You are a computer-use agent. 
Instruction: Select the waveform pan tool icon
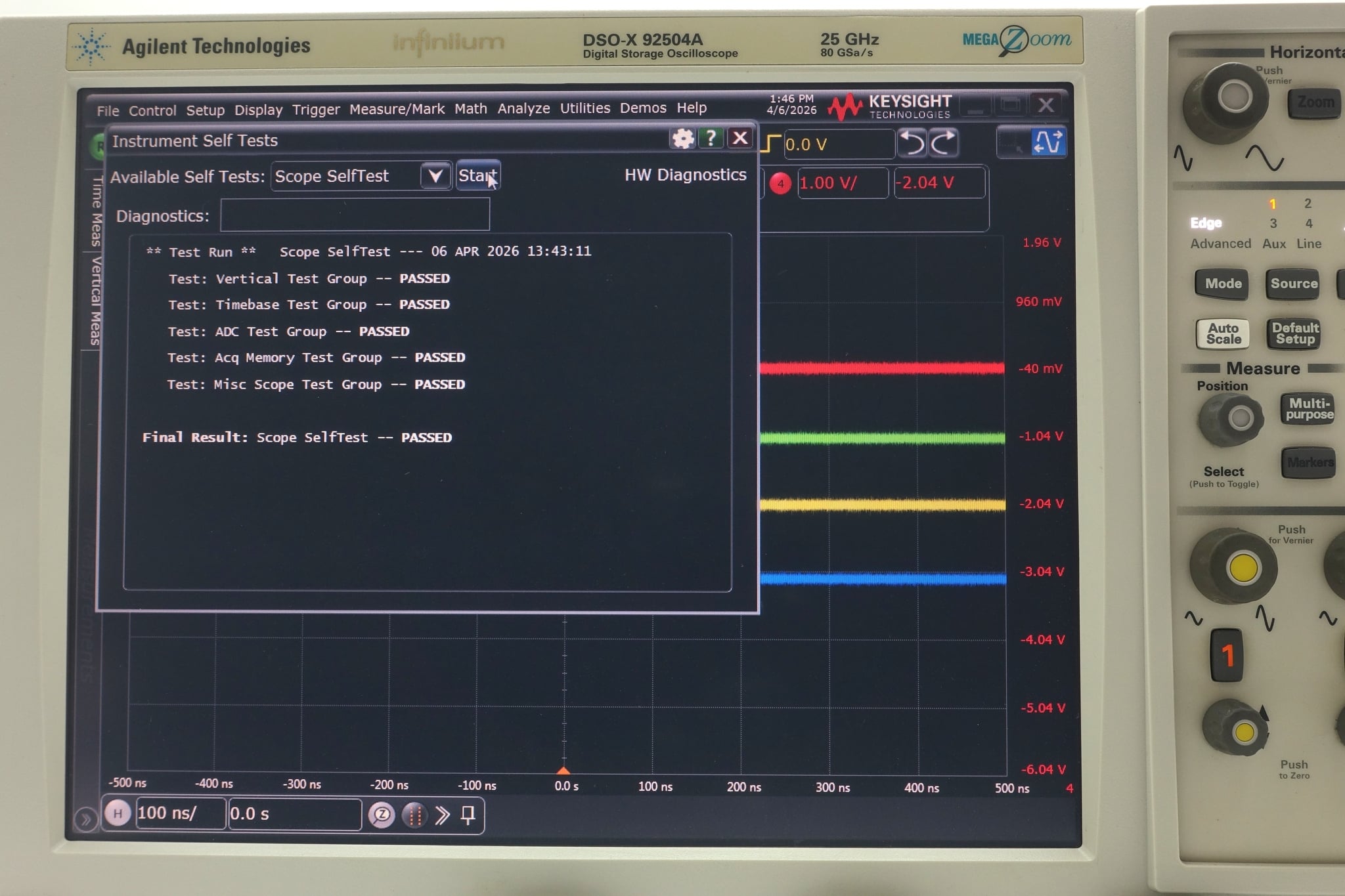(1047, 142)
